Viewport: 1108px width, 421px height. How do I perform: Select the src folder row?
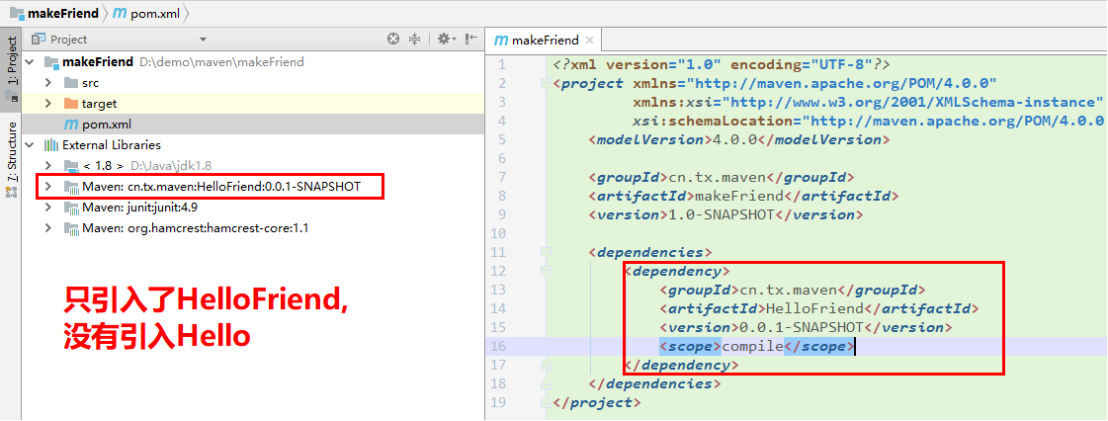point(253,83)
